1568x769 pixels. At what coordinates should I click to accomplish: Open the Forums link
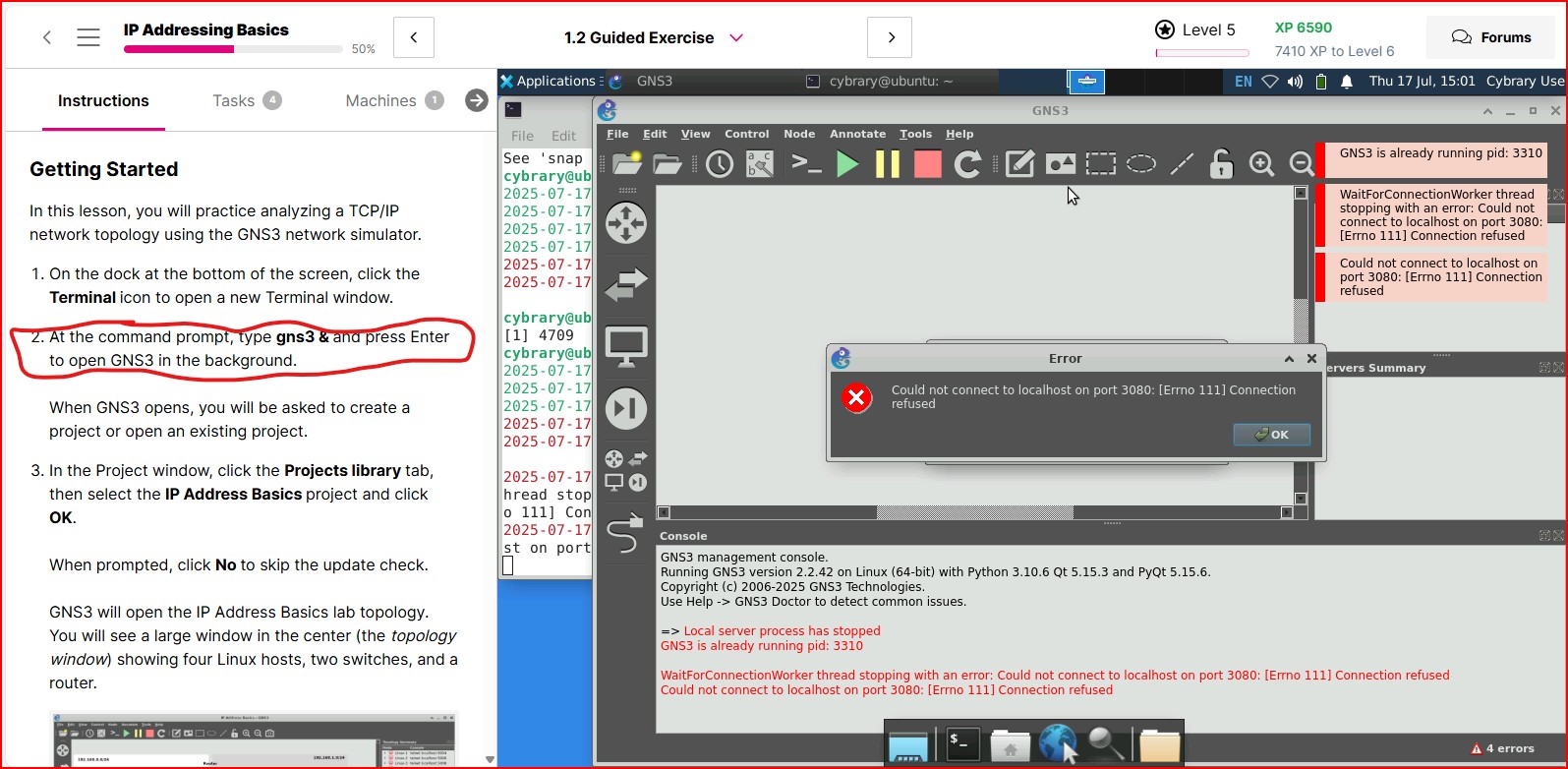[1491, 37]
